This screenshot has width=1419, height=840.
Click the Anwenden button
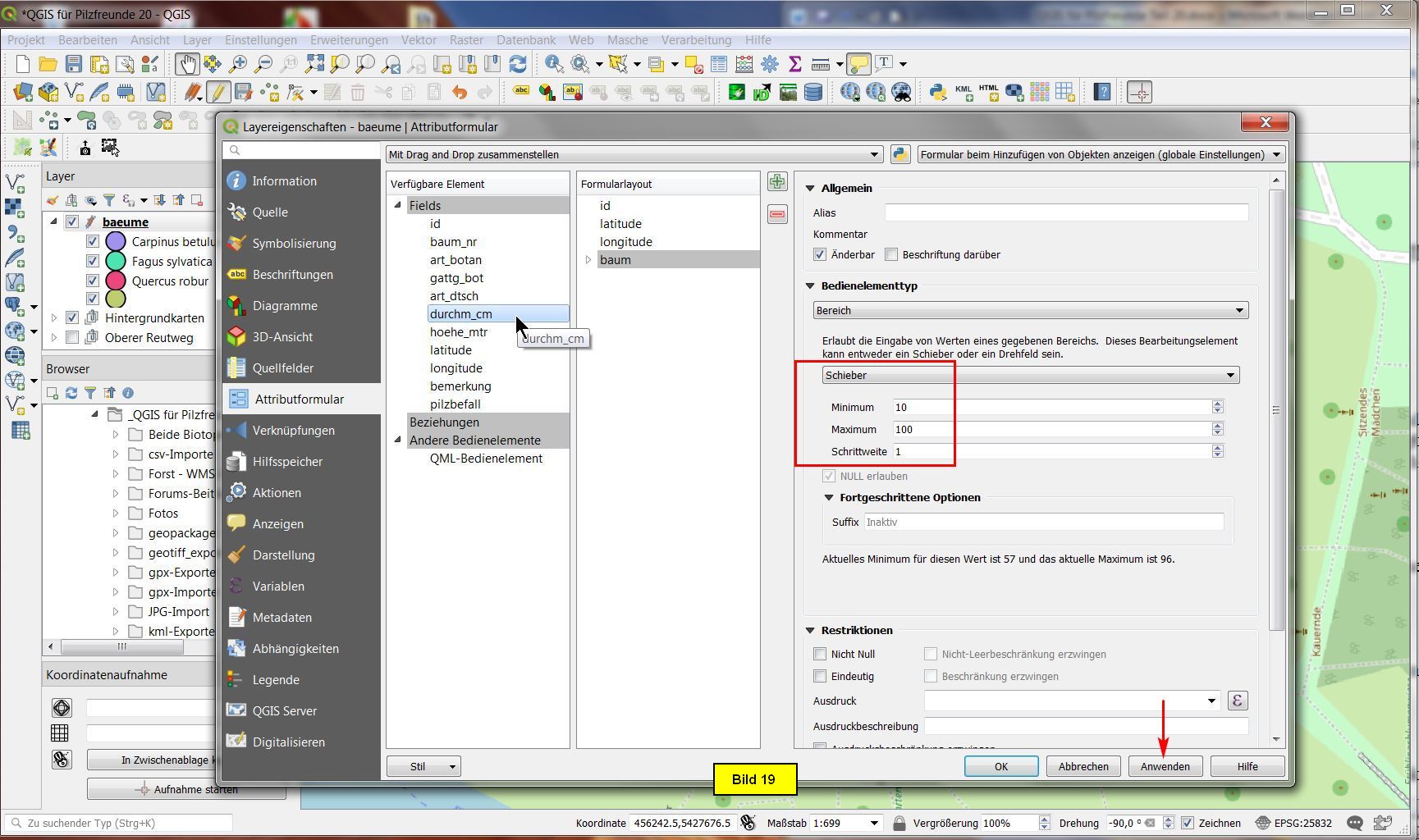1165,766
